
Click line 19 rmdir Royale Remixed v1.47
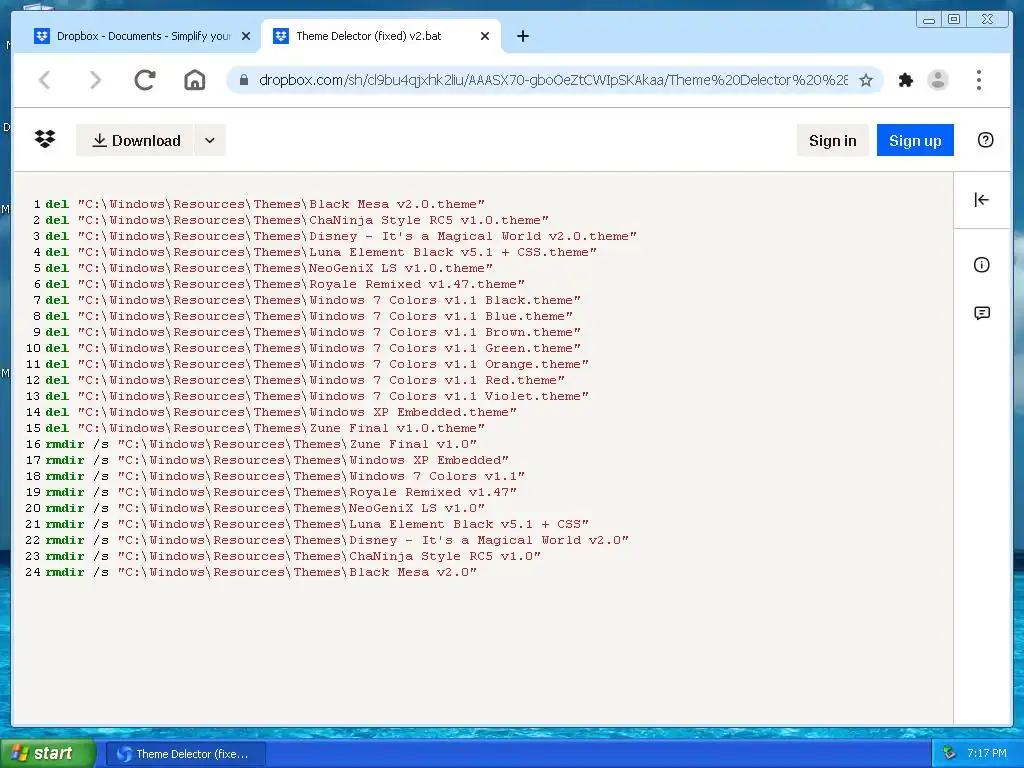tap(281, 492)
